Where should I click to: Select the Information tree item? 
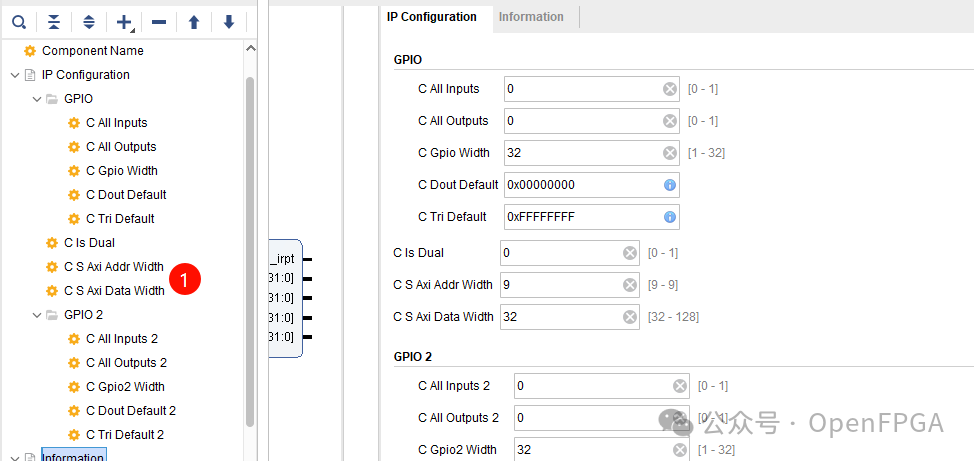point(74,457)
